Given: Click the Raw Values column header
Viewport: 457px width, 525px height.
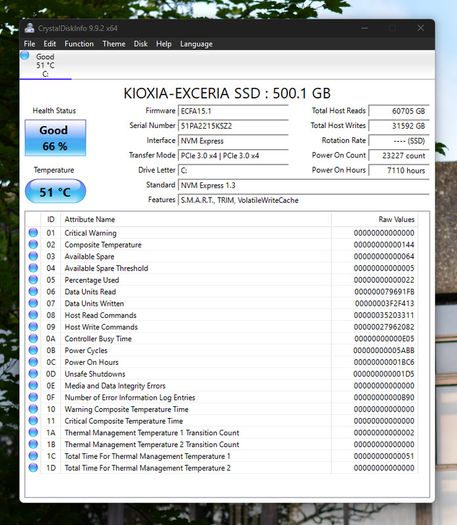Looking at the screenshot, I should point(374,219).
